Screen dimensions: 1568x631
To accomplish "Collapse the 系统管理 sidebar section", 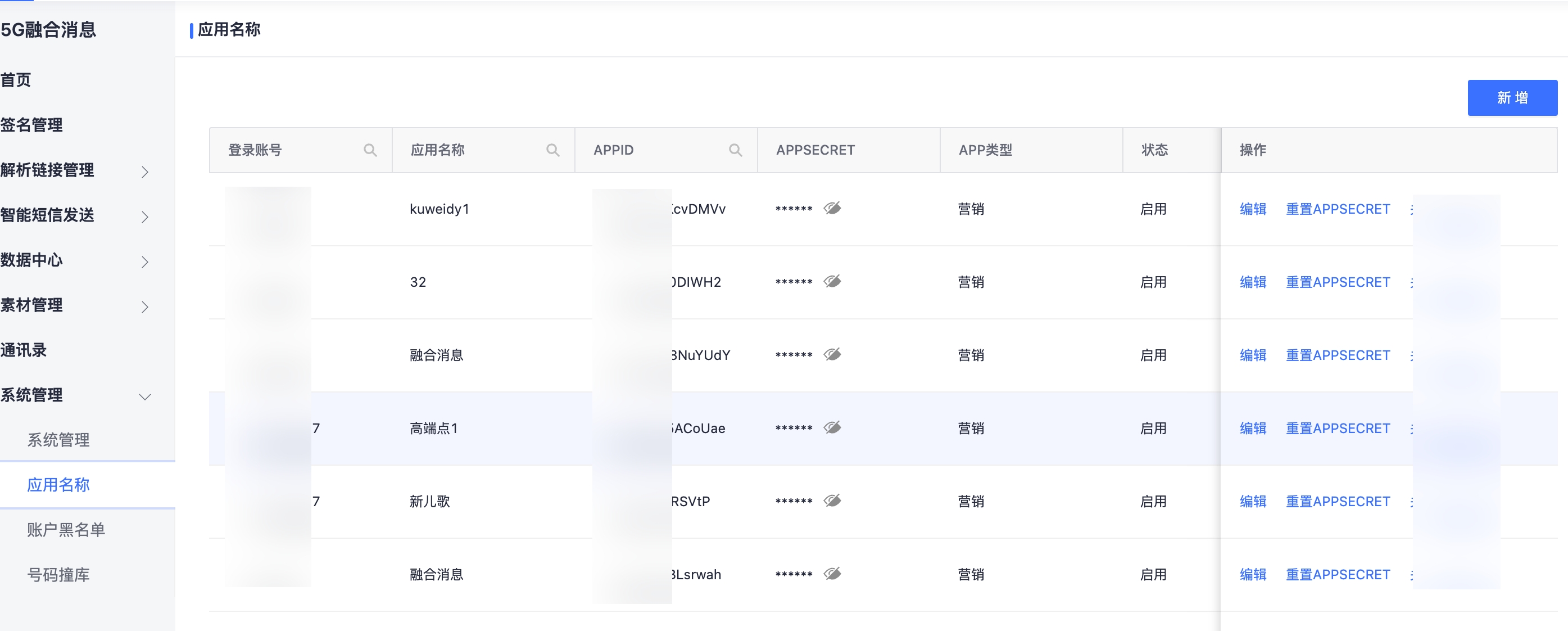I will tap(144, 396).
